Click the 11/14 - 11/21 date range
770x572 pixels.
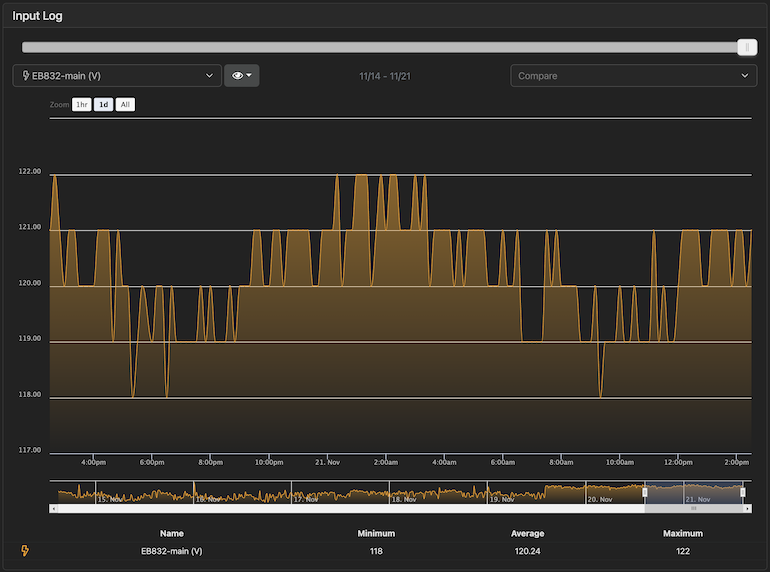385,76
